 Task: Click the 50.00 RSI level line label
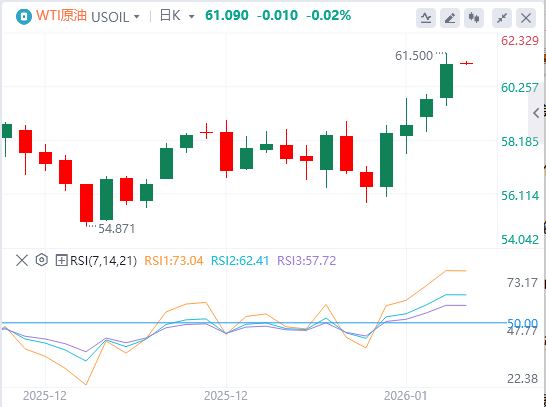click(522, 323)
